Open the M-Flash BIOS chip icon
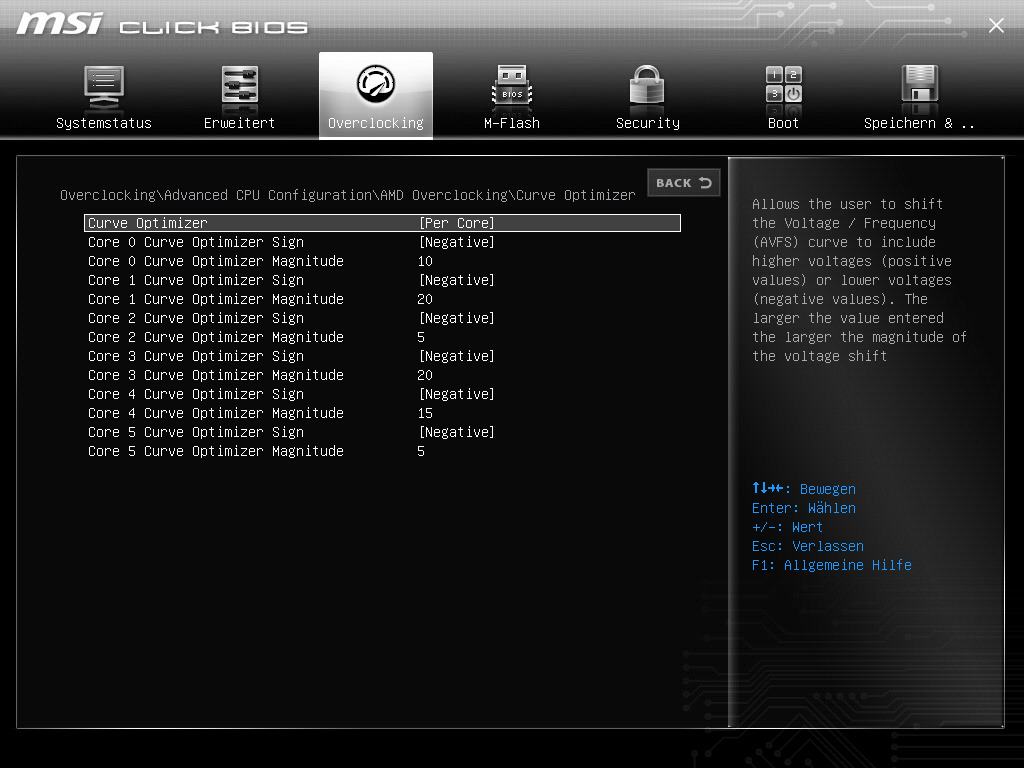Viewport: 1024px width, 768px height. point(512,85)
